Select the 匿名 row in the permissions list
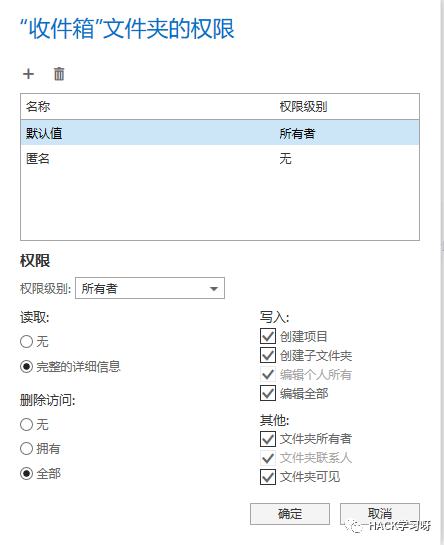This screenshot has height=545, width=444. (220, 158)
